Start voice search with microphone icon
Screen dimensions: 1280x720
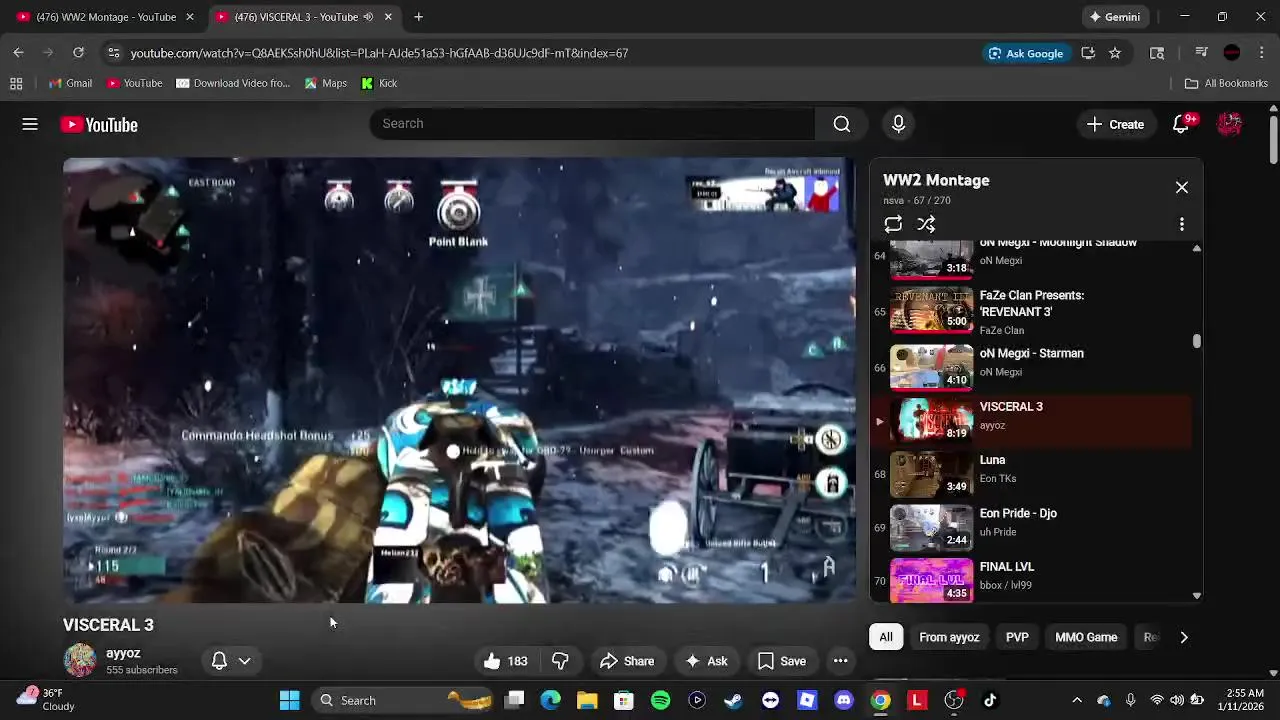click(x=898, y=124)
